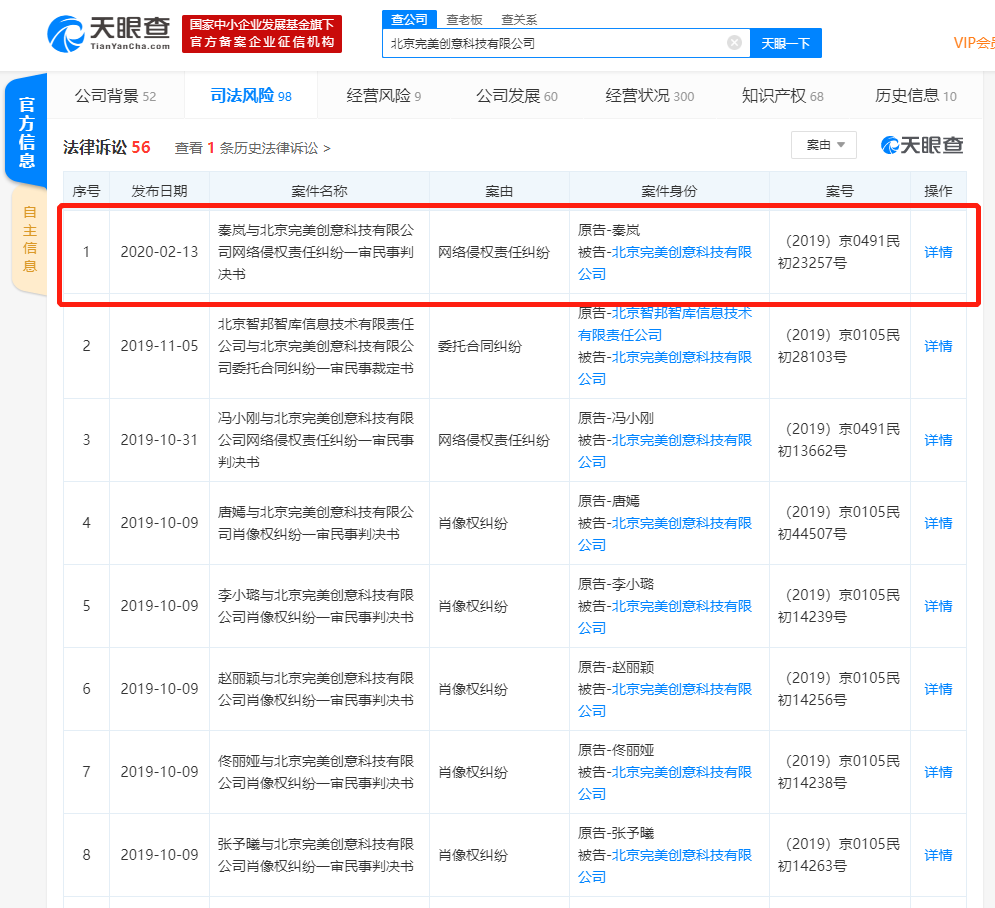Clear search field with the X icon

click(x=734, y=43)
